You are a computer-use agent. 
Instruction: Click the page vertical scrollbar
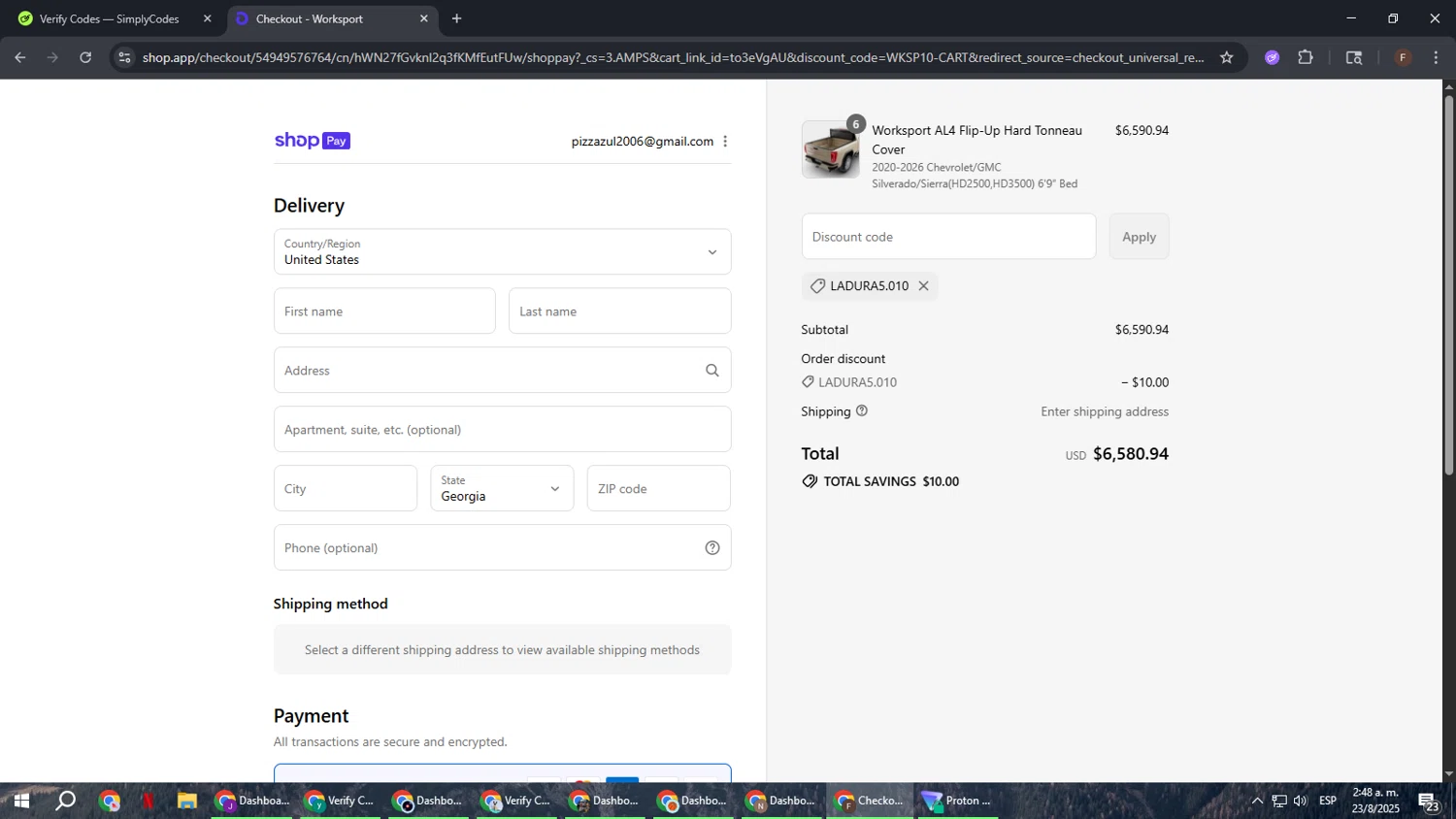click(1449, 285)
